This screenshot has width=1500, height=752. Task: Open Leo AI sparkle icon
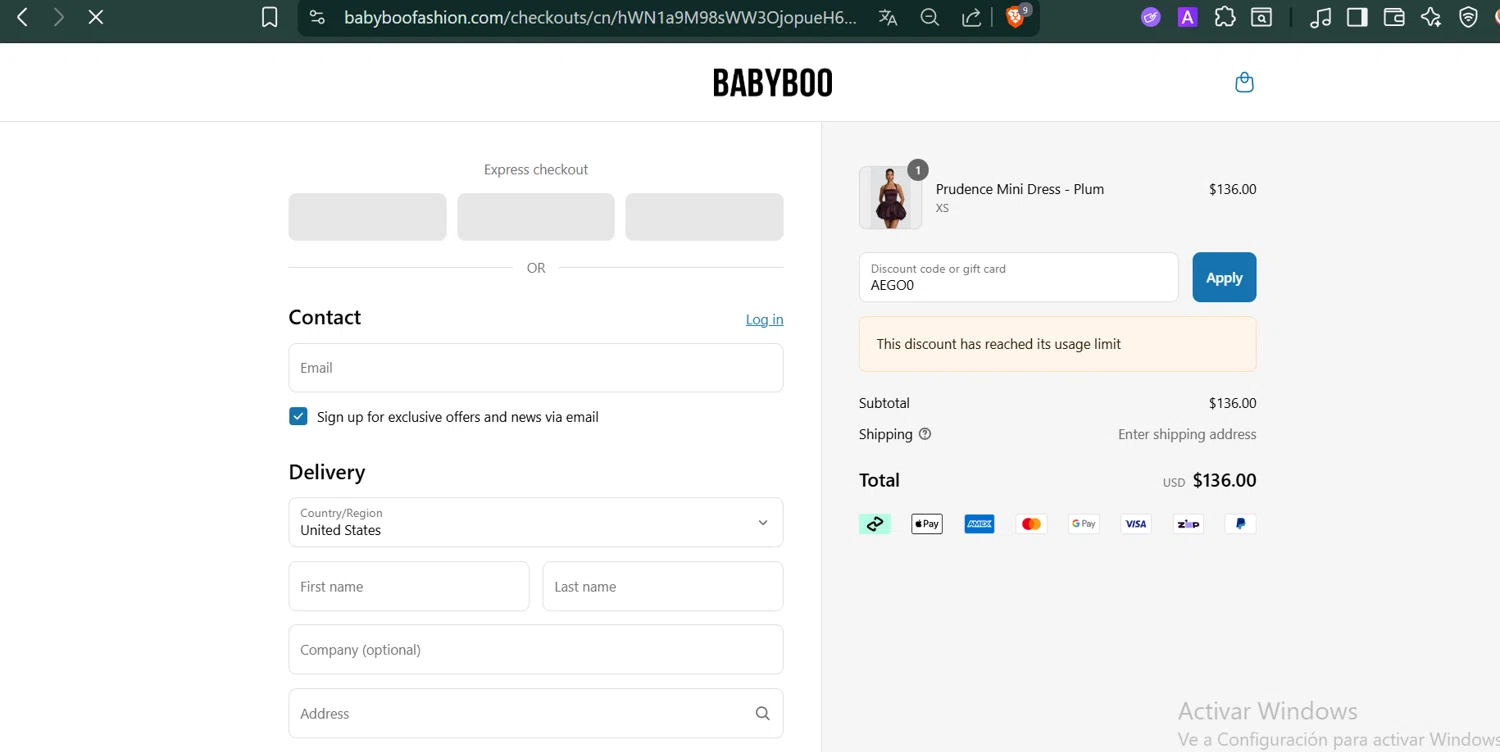1431,17
